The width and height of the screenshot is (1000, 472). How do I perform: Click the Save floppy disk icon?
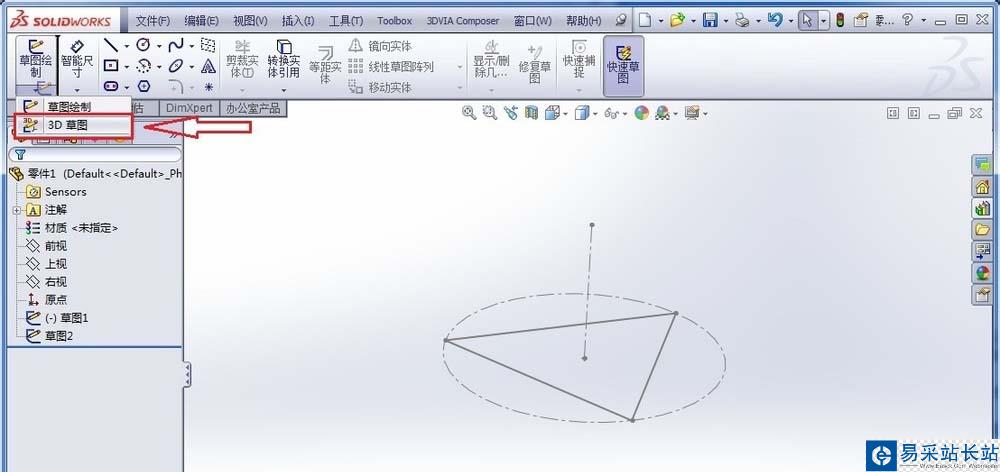pyautogui.click(x=710, y=20)
